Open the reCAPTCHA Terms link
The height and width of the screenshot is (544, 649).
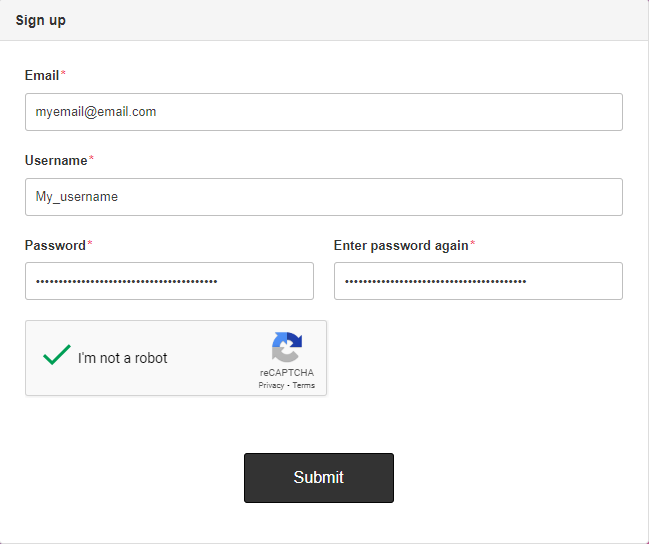point(303,385)
